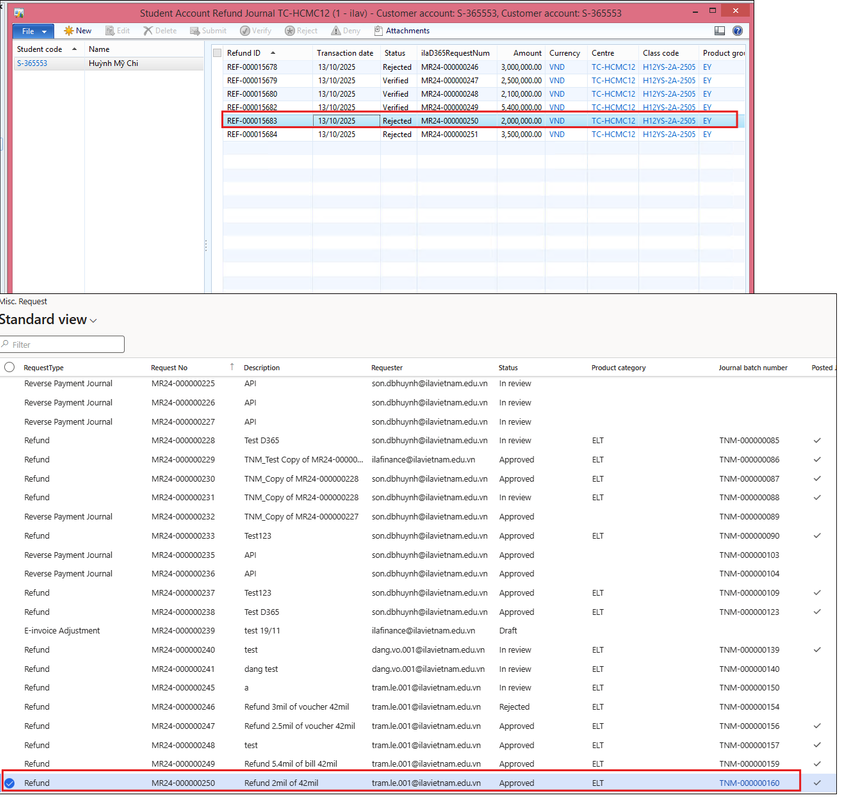Open centre TC-HCMC12 link in REF-000015684 row
Image resolution: width=845 pixels, height=800 pixels.
click(x=613, y=134)
